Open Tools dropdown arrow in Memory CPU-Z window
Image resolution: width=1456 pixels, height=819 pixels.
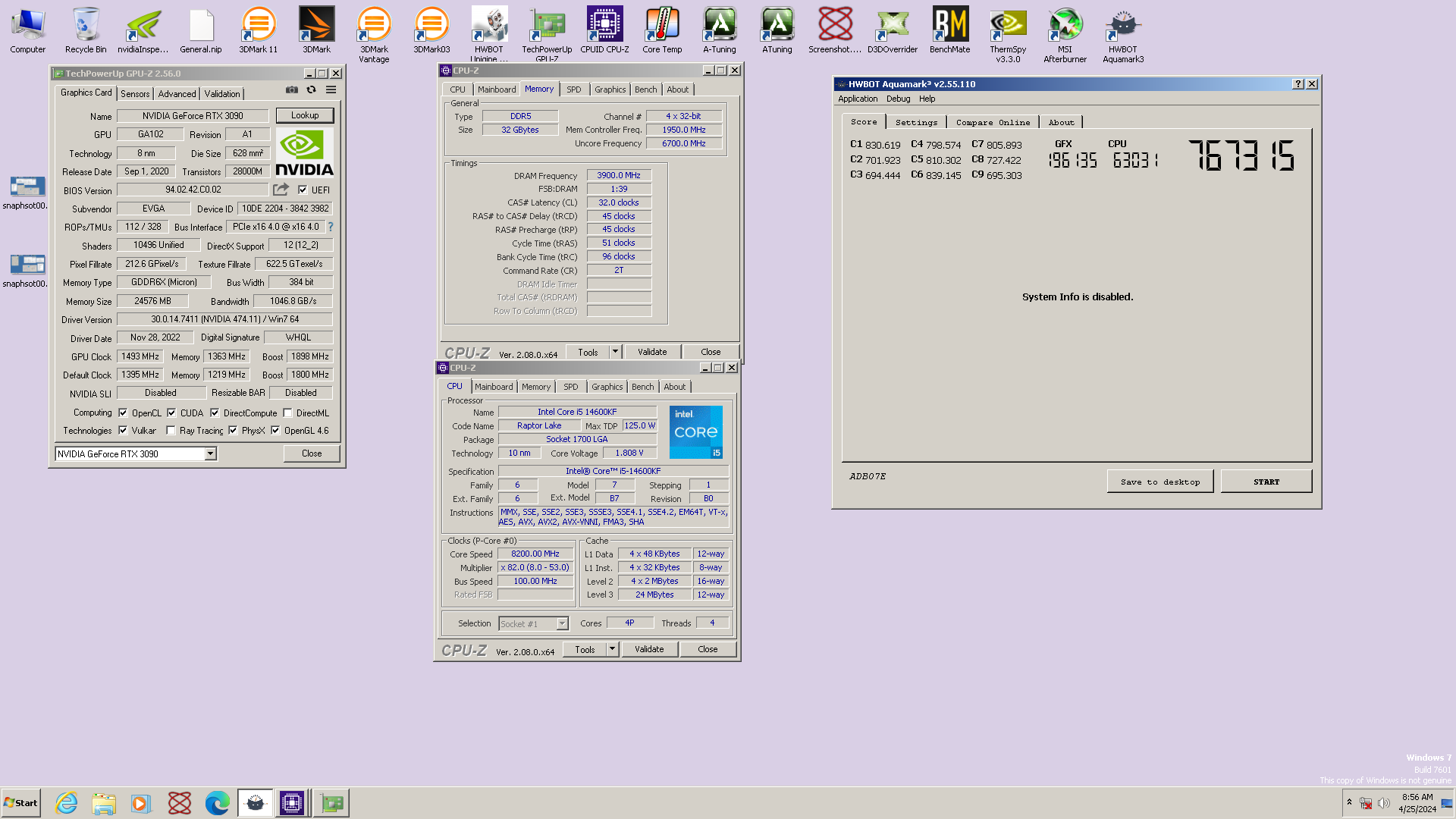(615, 352)
